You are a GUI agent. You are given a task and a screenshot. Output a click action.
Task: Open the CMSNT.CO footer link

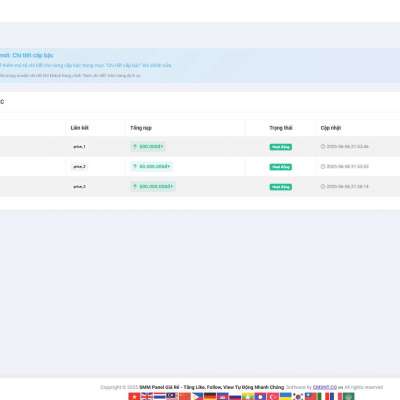[325, 387]
